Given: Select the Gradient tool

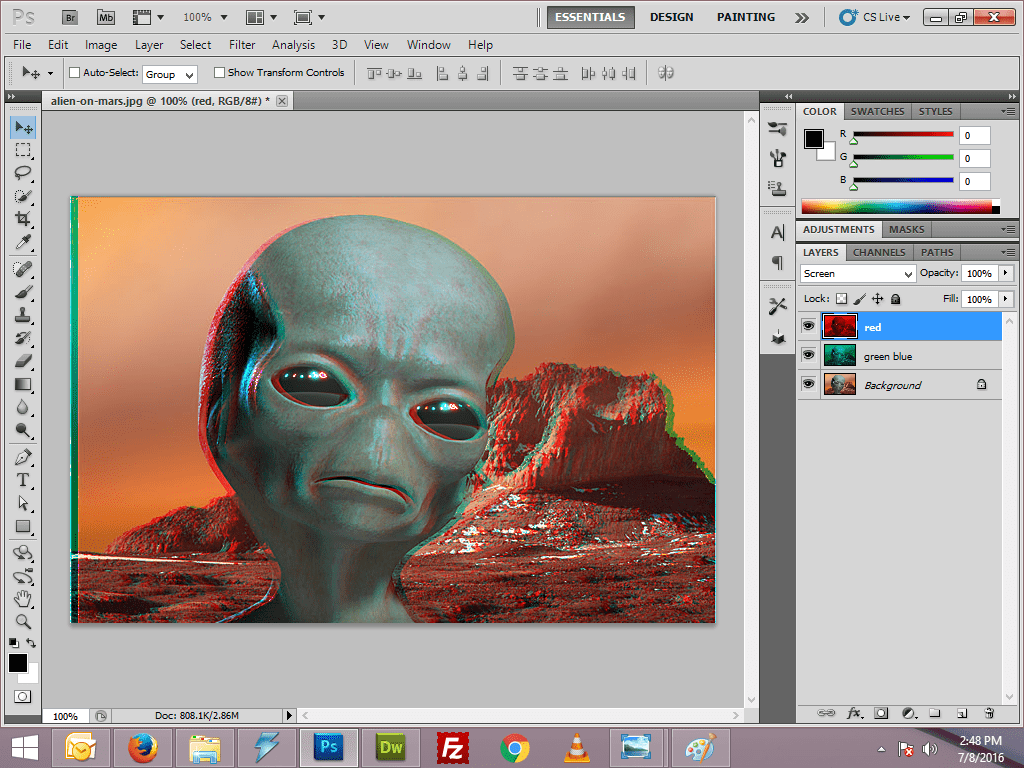Looking at the screenshot, I should [23, 384].
